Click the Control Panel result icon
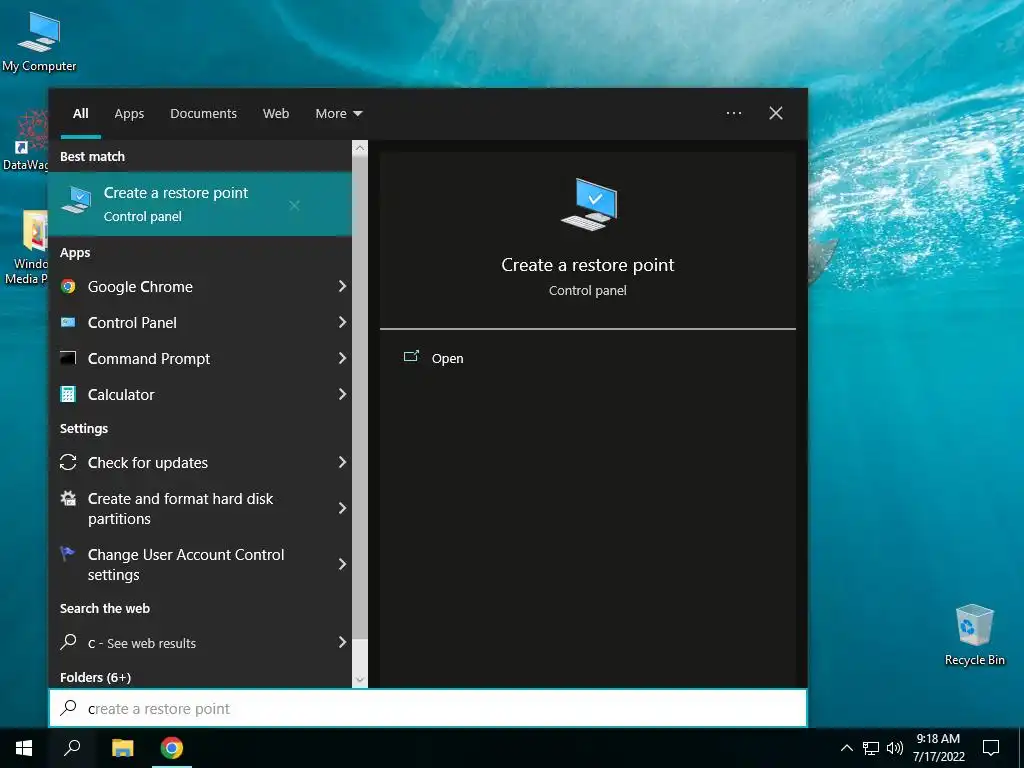This screenshot has width=1024, height=768. click(x=68, y=322)
